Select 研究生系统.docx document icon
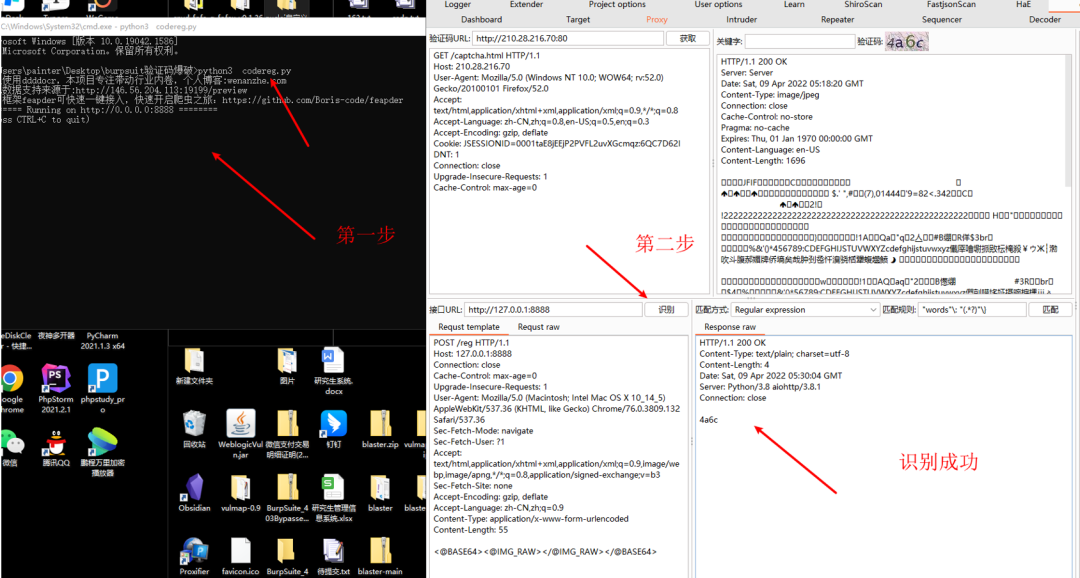 (333, 361)
